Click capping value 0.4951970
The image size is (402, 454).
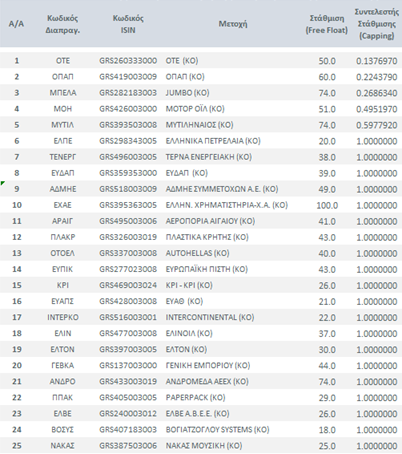click(x=377, y=109)
